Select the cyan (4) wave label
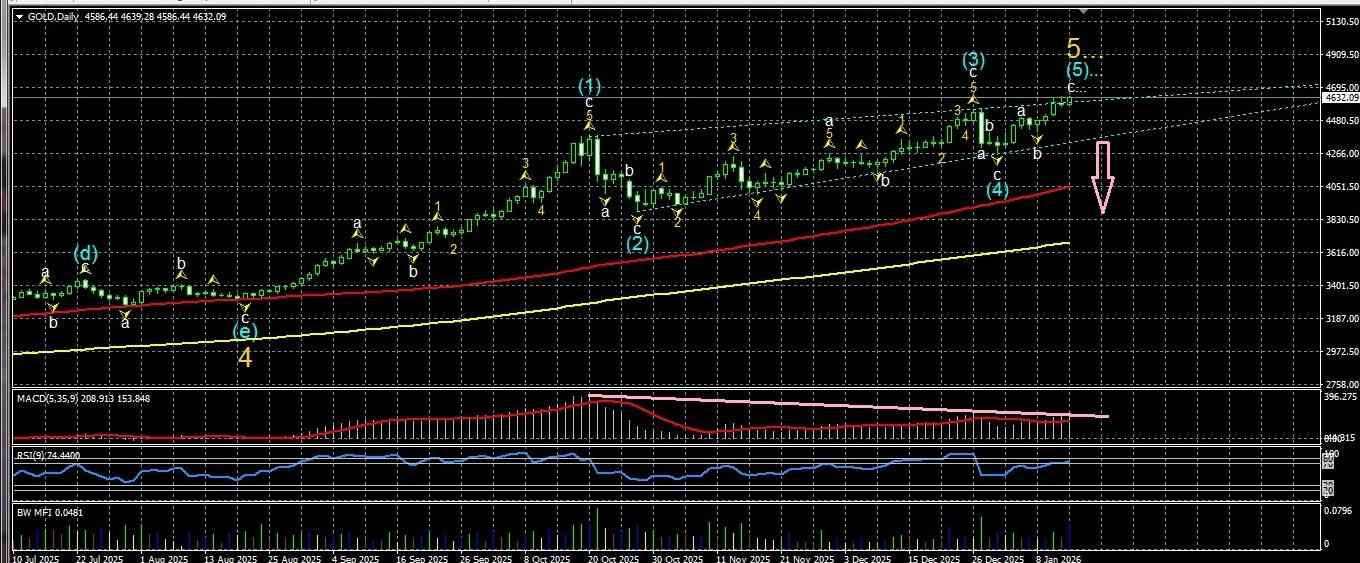 click(997, 189)
